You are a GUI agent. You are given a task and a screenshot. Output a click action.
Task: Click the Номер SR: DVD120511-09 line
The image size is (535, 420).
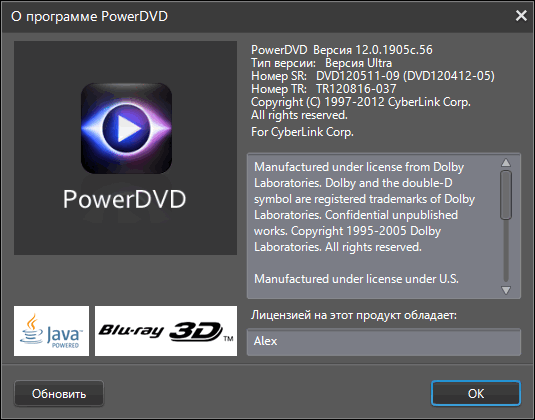[x=373, y=76]
